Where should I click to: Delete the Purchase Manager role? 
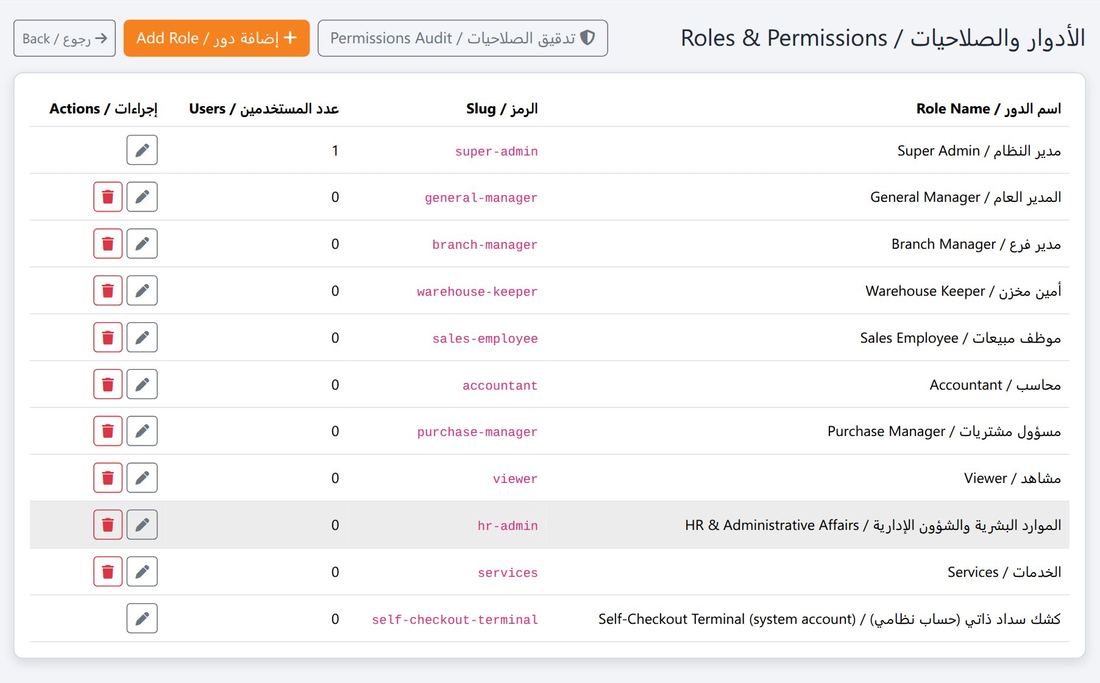108,431
